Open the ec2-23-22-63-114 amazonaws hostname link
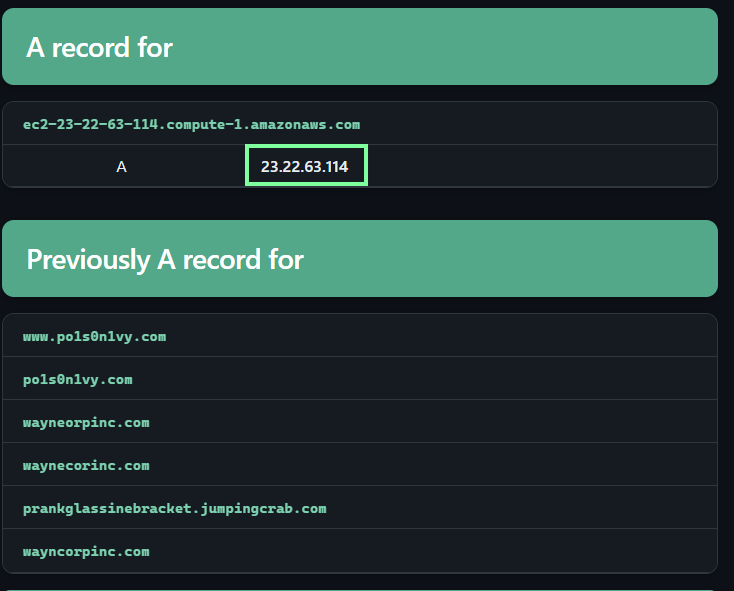The height and width of the screenshot is (591, 734). click(x=191, y=124)
